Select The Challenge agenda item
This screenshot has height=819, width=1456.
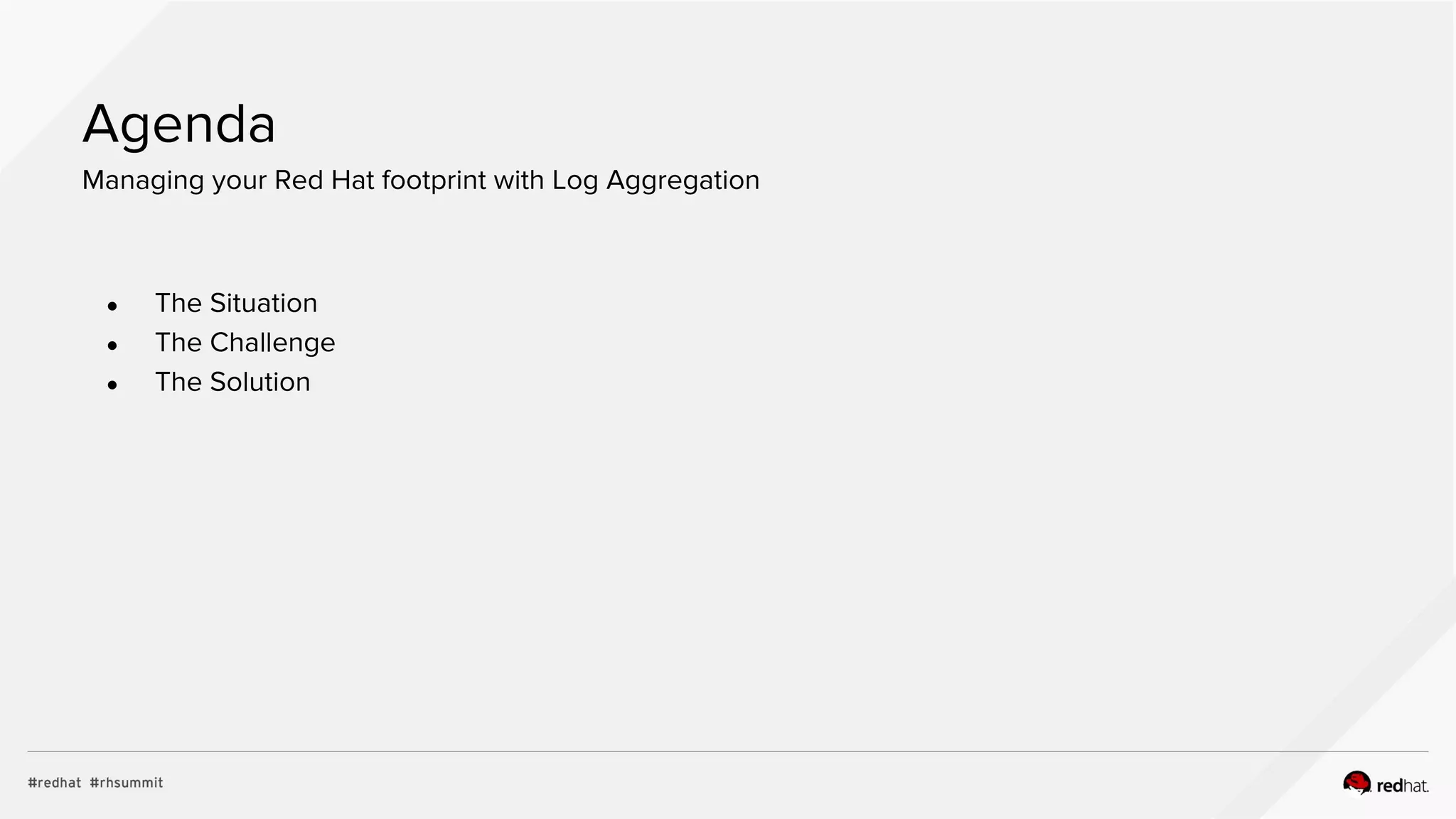[245, 343]
